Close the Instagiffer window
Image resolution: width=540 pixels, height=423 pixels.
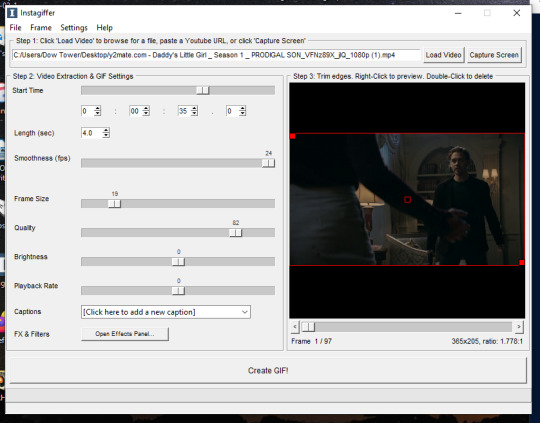coord(517,13)
